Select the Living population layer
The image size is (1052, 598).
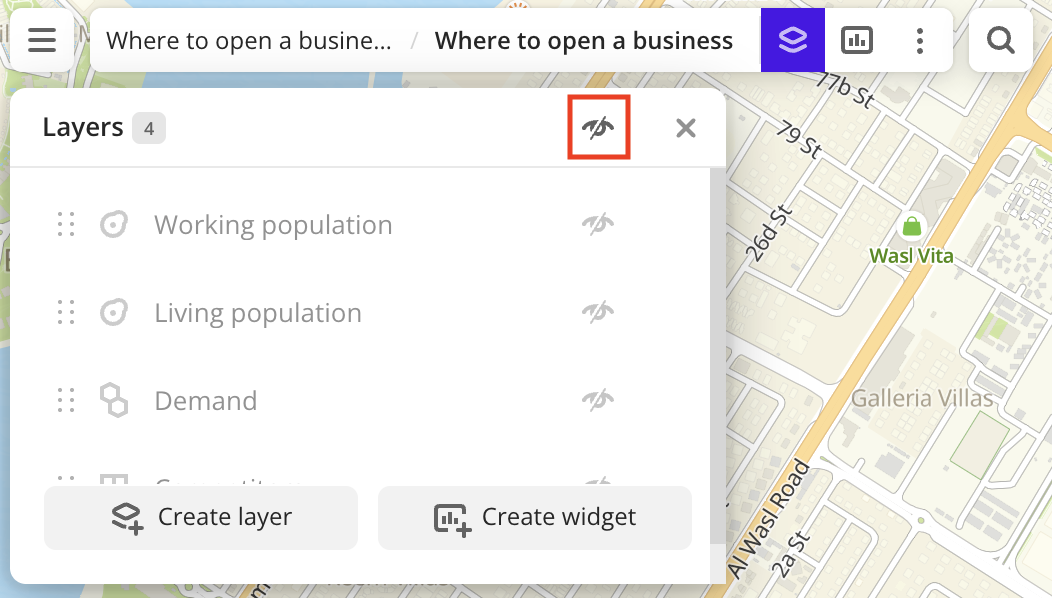pyautogui.click(x=258, y=313)
